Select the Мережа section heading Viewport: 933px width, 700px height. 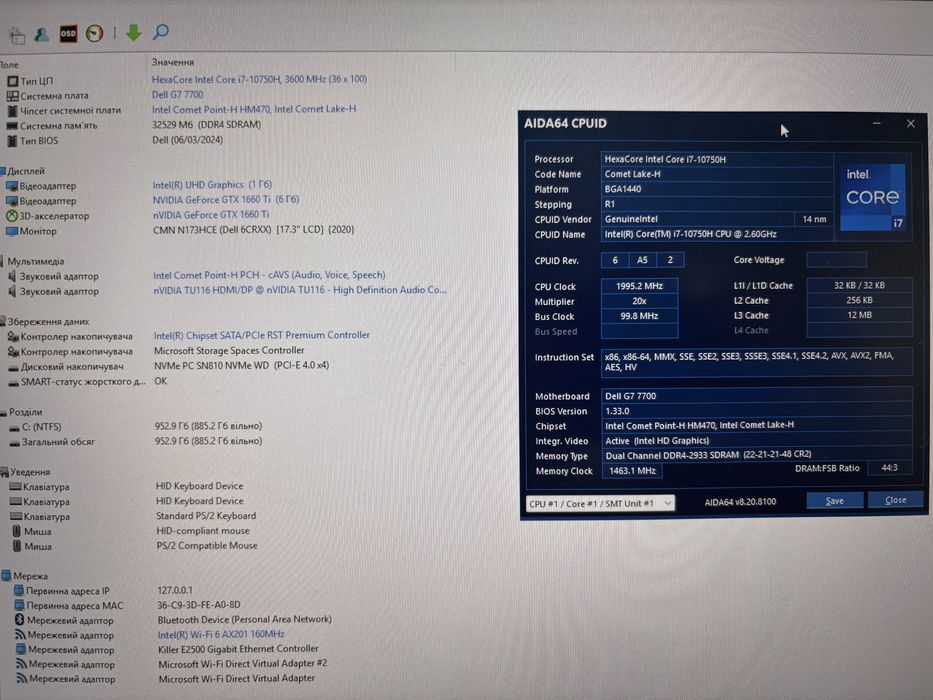(30, 576)
